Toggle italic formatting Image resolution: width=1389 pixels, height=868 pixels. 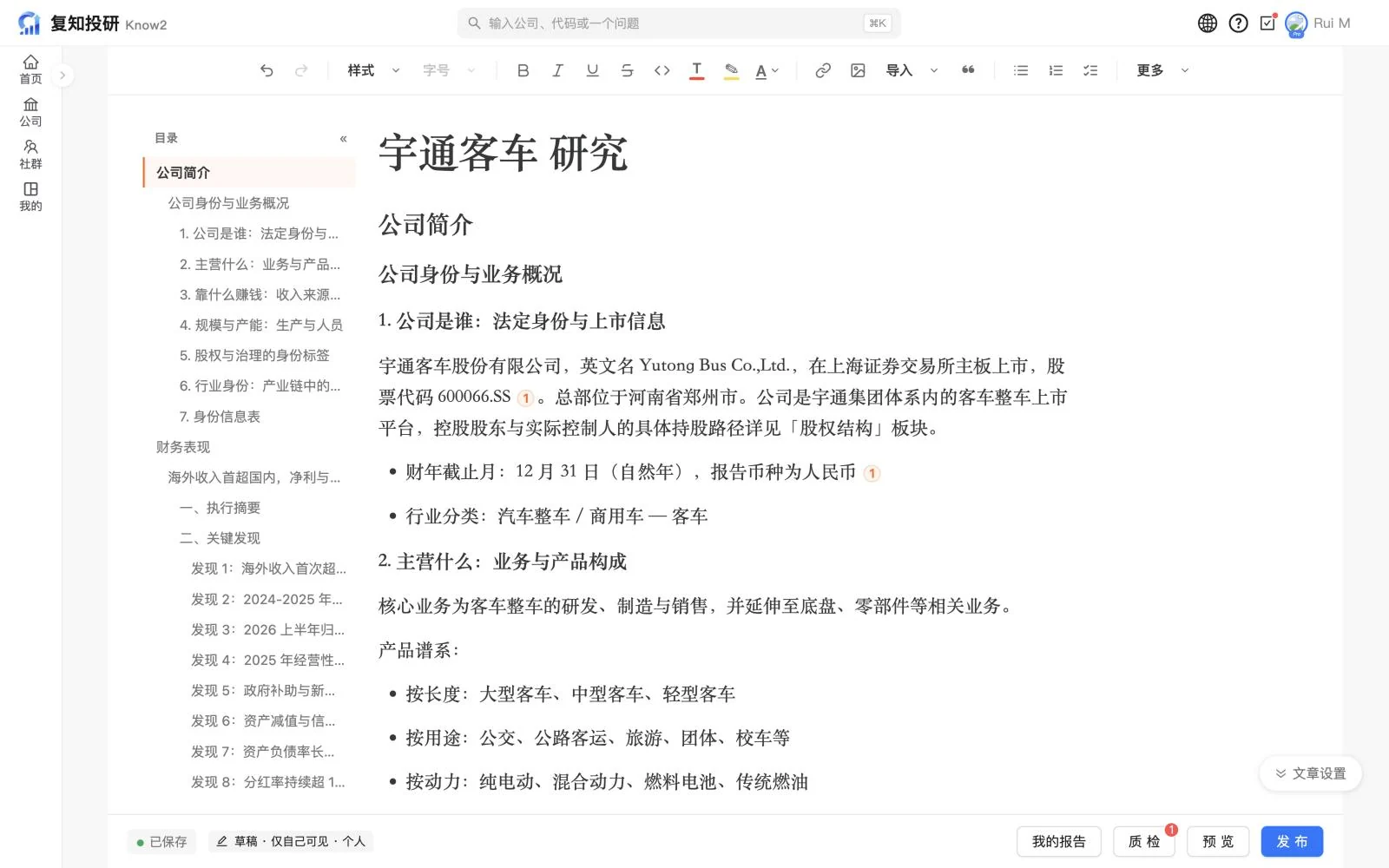557,70
